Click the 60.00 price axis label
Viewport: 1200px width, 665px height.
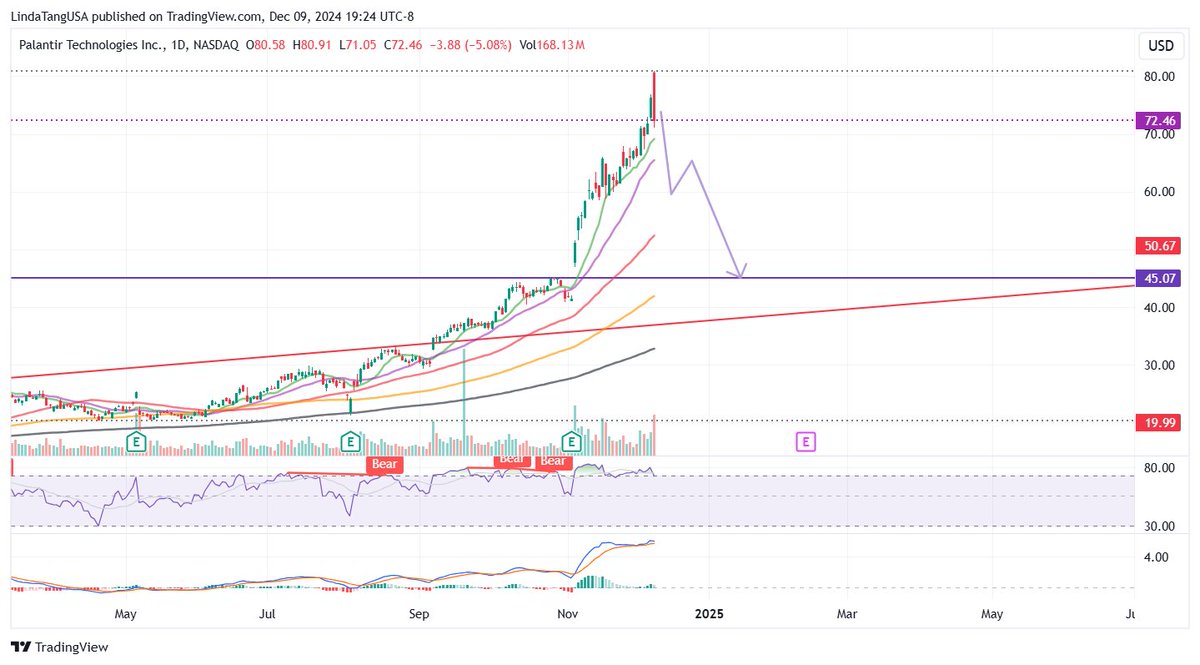(x=1159, y=192)
